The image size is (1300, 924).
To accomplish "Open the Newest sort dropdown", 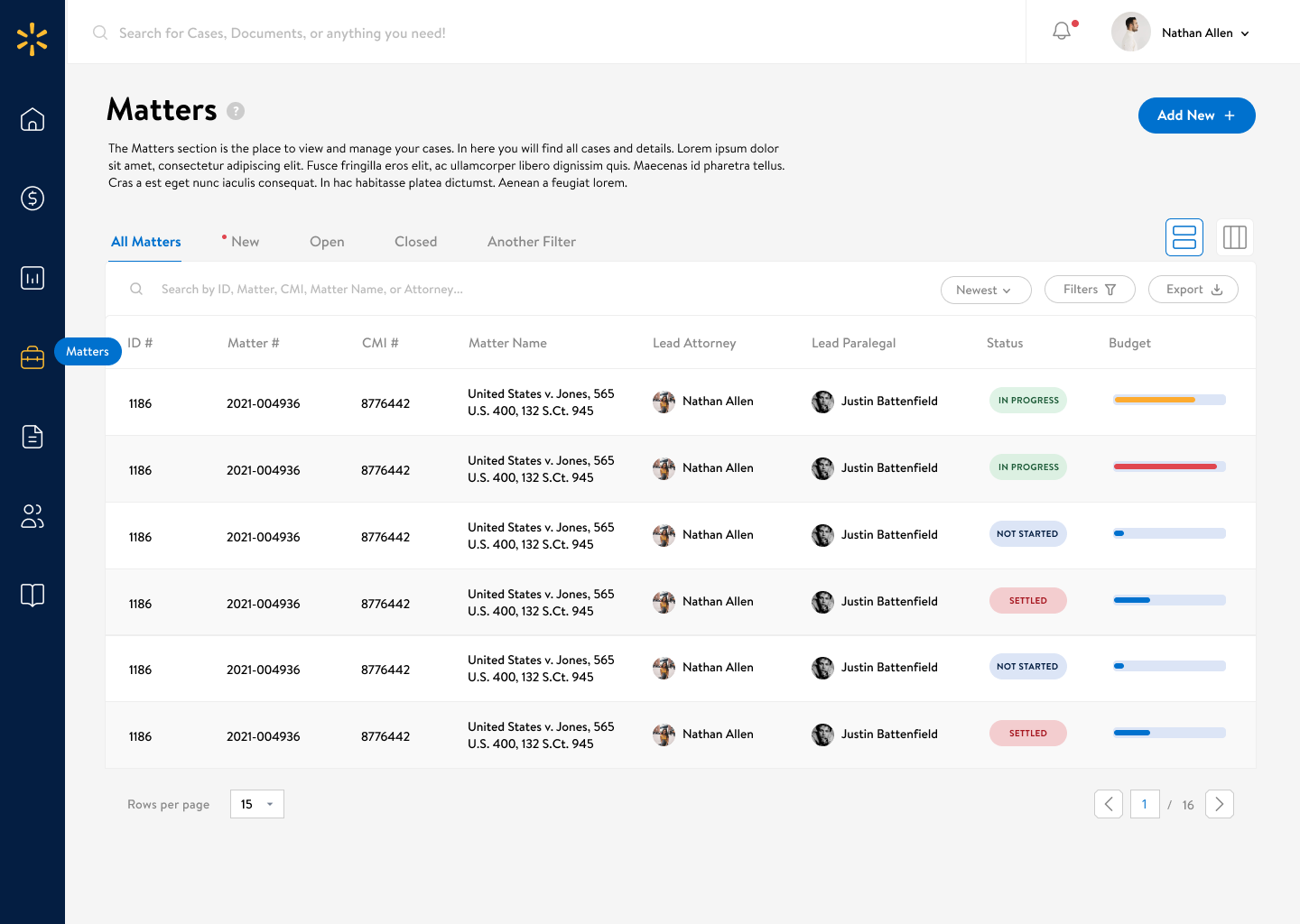I will [986, 290].
